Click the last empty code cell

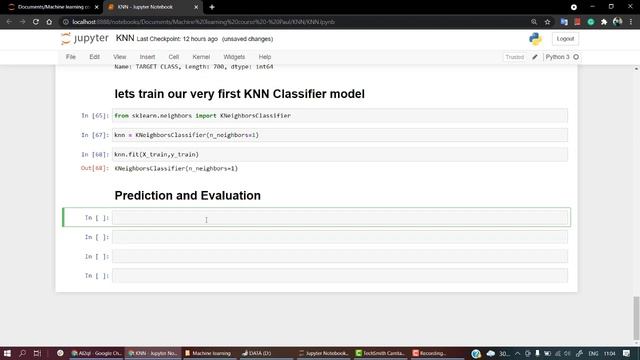340,276
